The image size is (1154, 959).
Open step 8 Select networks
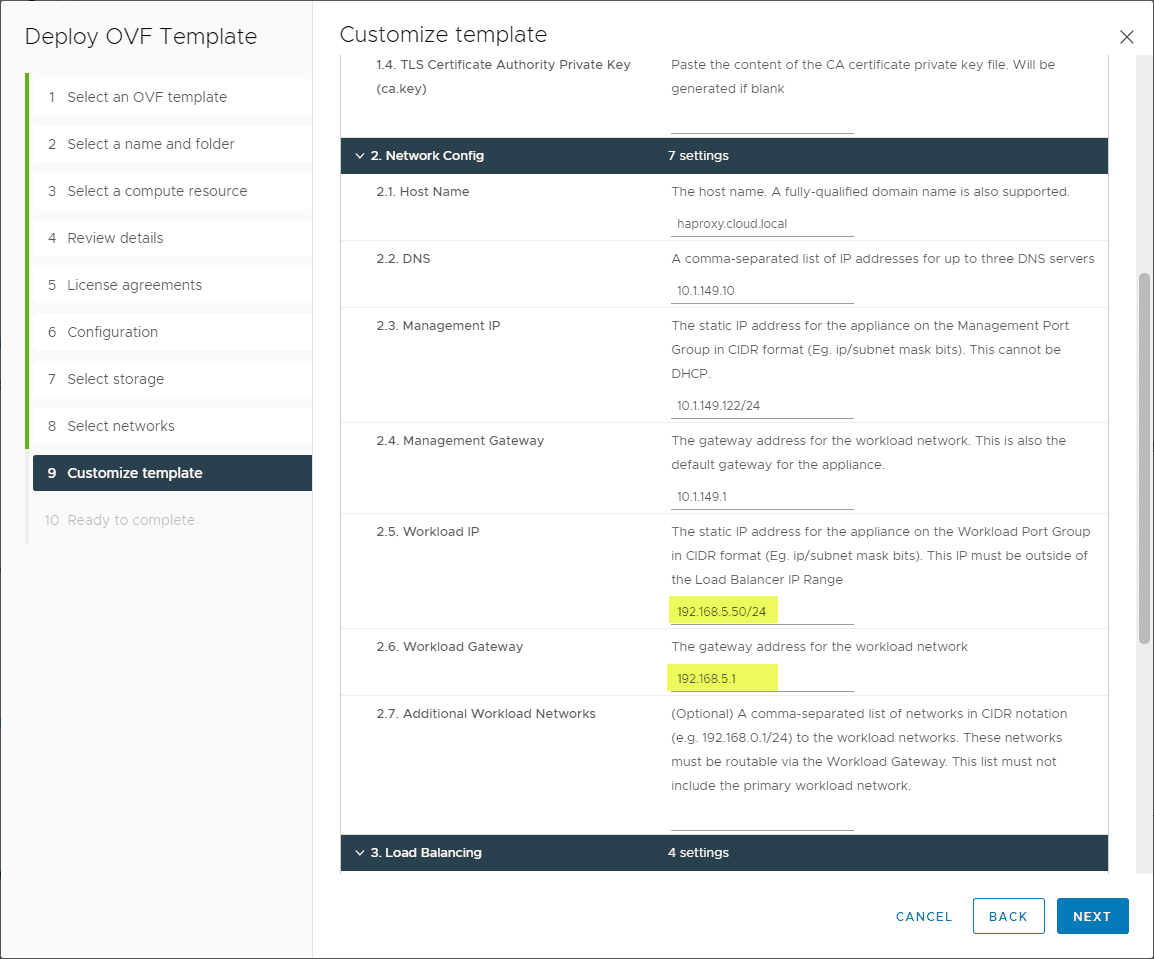(121, 426)
